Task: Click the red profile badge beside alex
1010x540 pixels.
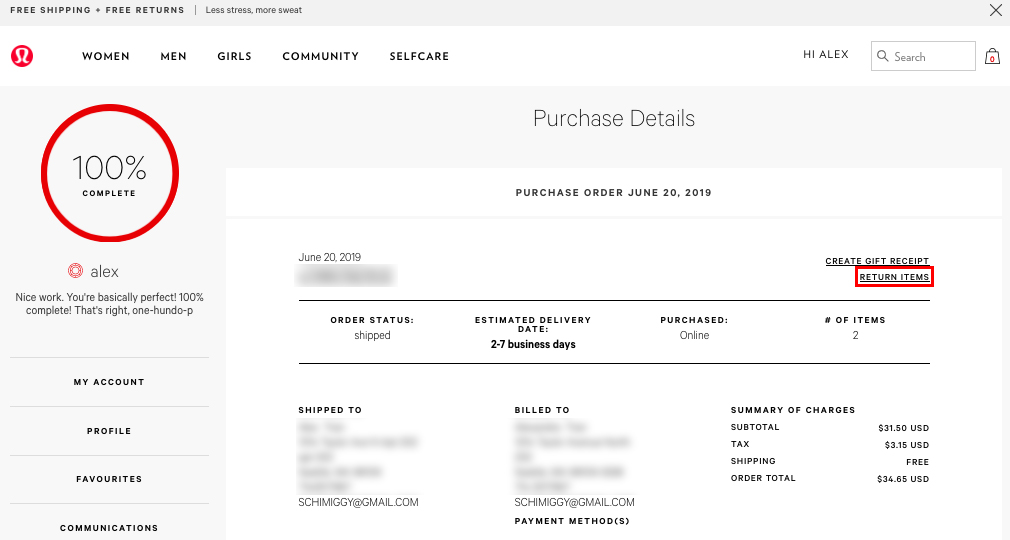Action: [75, 271]
